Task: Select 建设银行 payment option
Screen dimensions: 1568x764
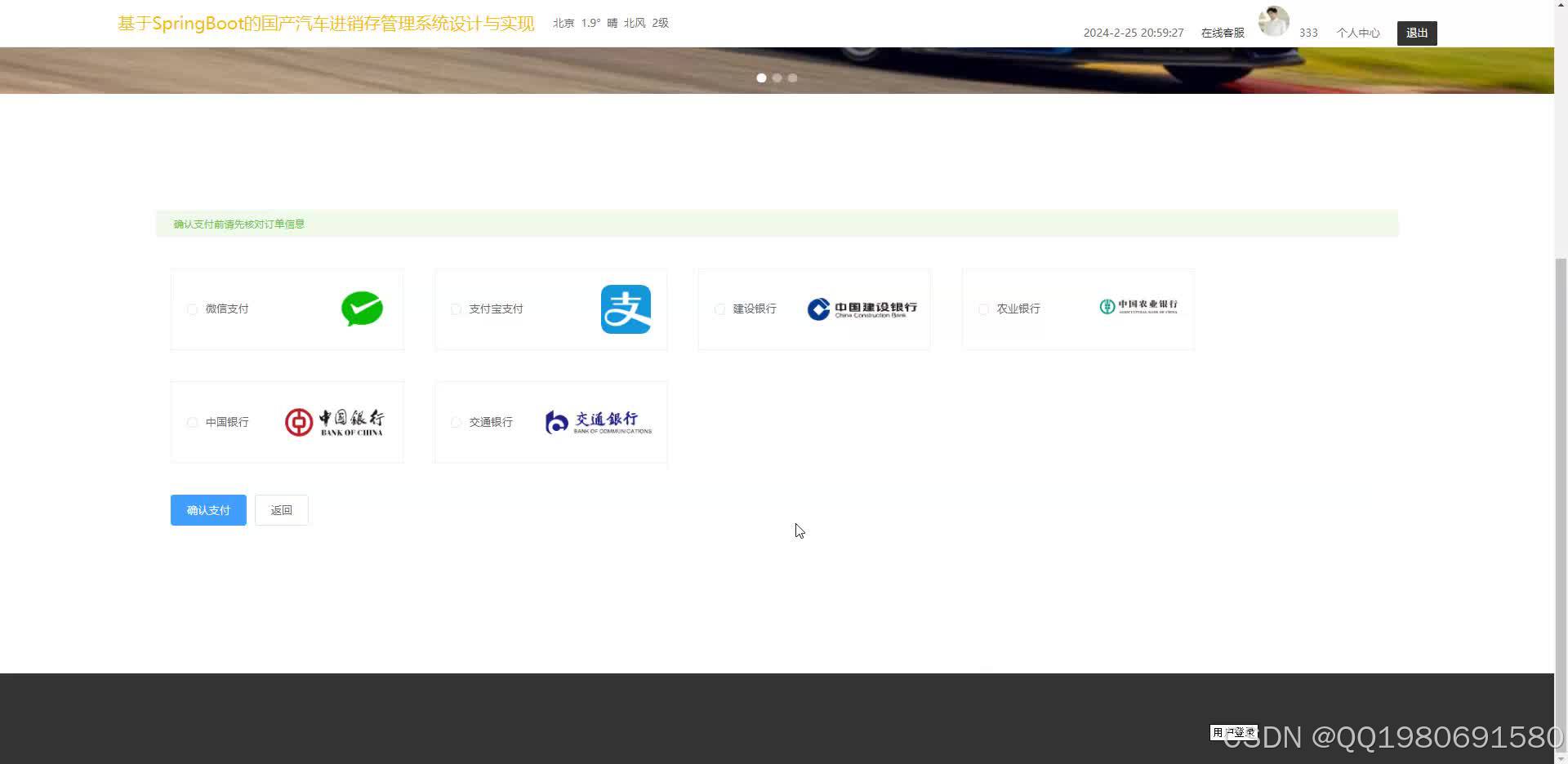Action: coord(719,309)
